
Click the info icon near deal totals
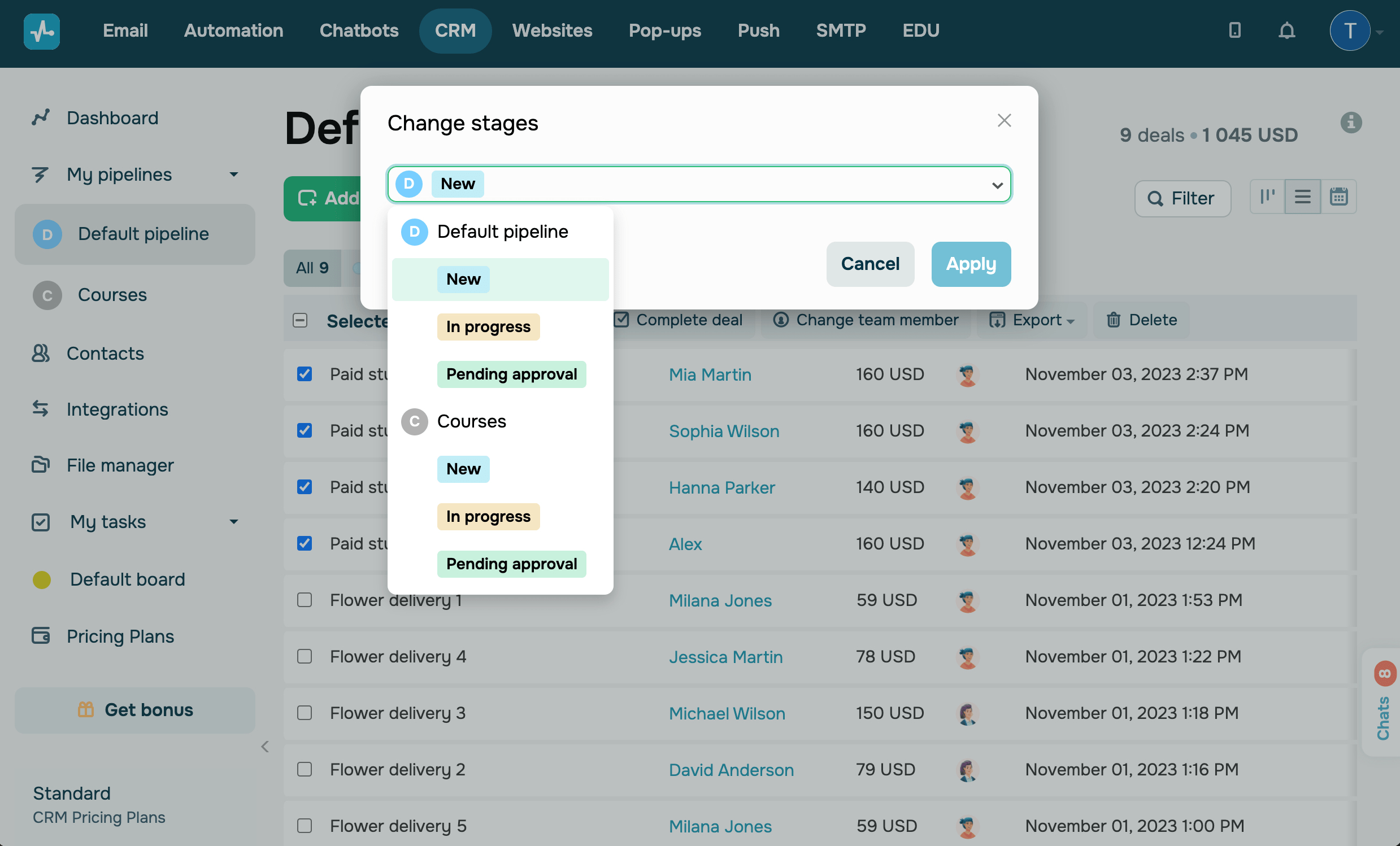pos(1351,123)
